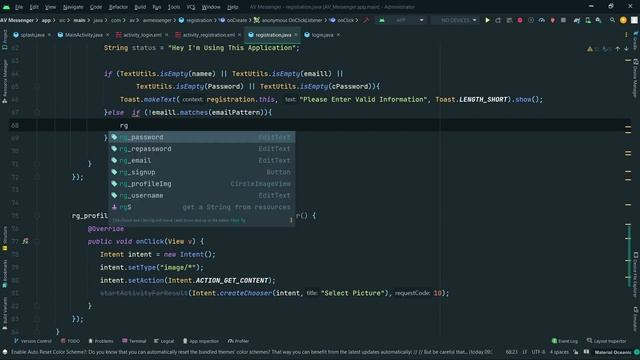Click the Profile app gauge icon
Image resolution: width=640 pixels, height=360 pixels.
(x=542, y=20)
